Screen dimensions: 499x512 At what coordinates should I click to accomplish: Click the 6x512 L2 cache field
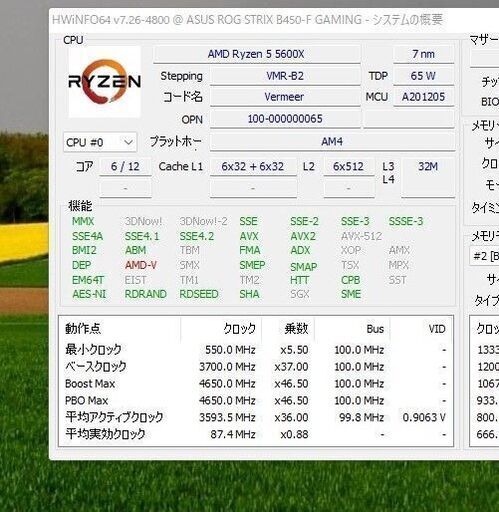coord(349,166)
